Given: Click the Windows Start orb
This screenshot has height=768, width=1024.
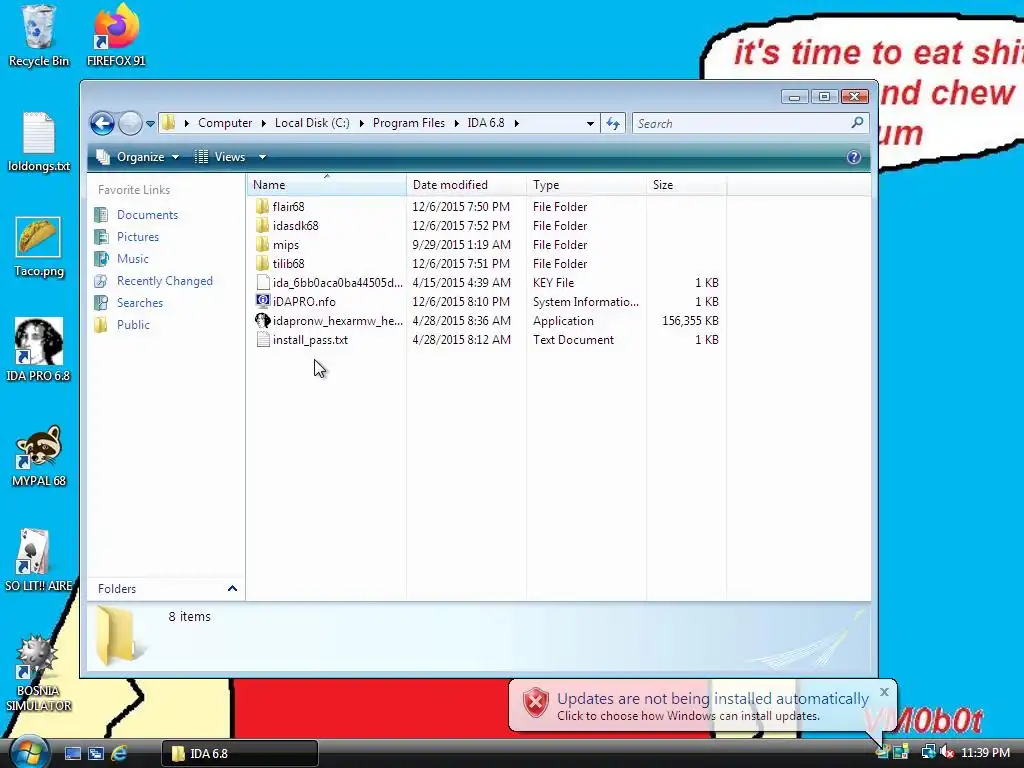Looking at the screenshot, I should point(29,752).
